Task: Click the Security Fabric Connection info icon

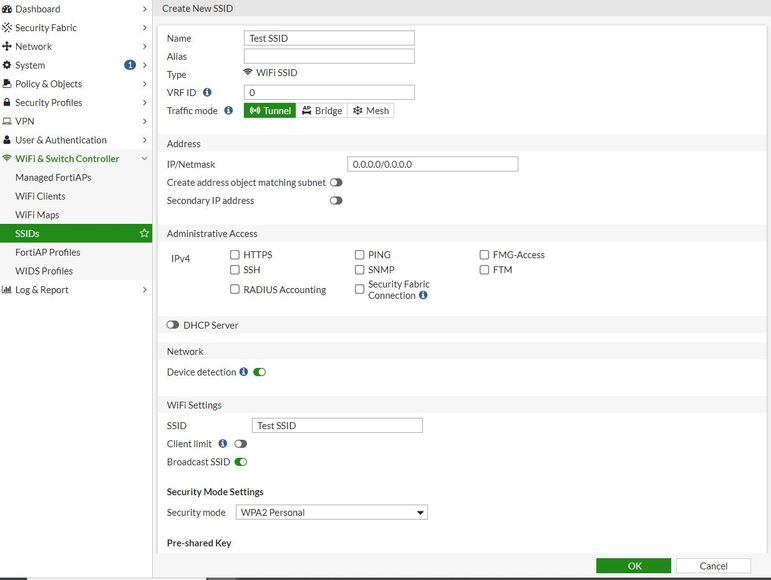Action: click(423, 295)
